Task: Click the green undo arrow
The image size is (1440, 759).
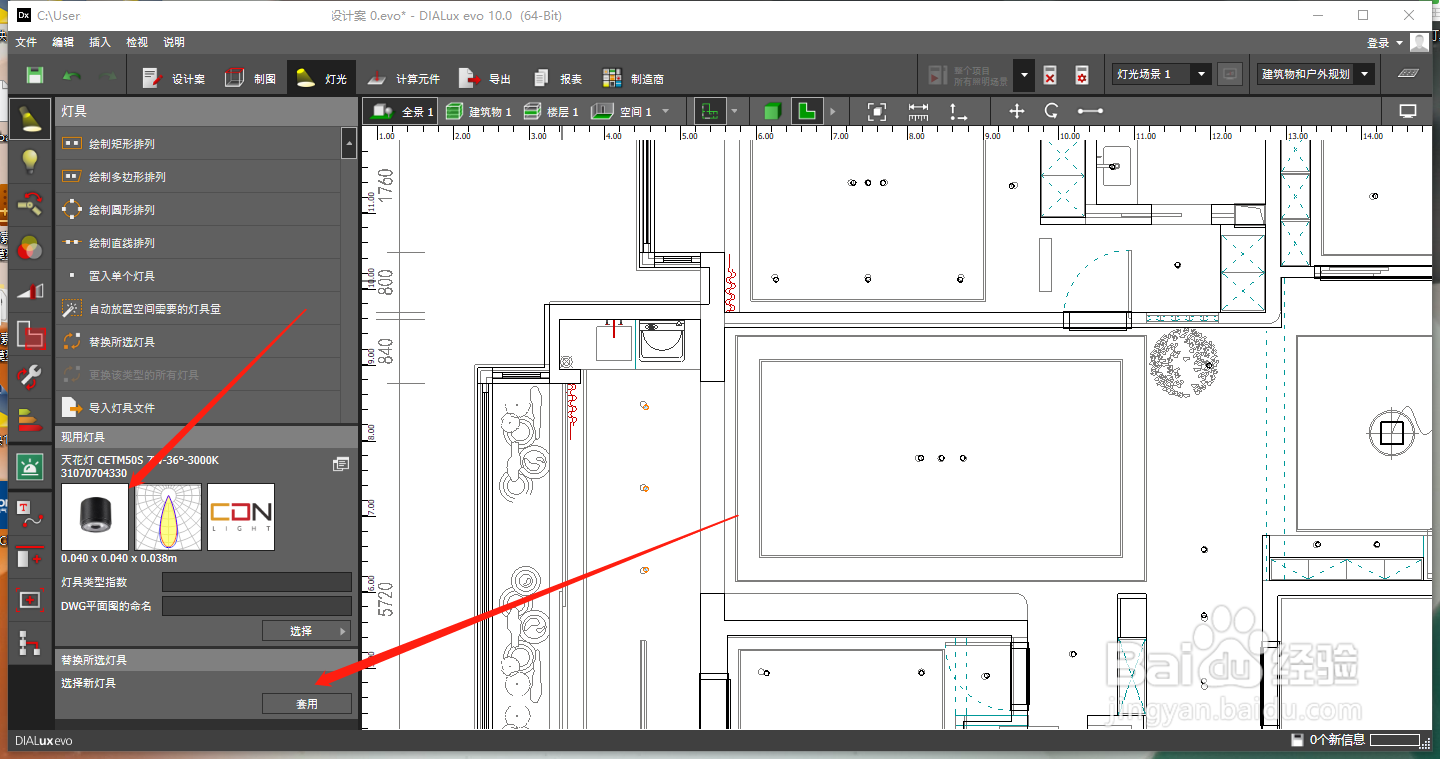Action: (x=73, y=76)
